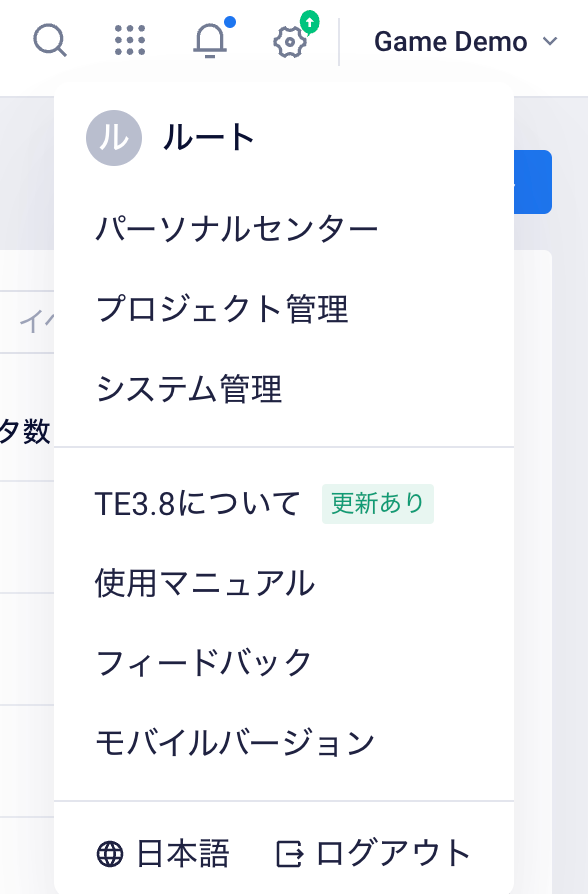
Task: Click the green update arrow badge
Action: (x=309, y=22)
